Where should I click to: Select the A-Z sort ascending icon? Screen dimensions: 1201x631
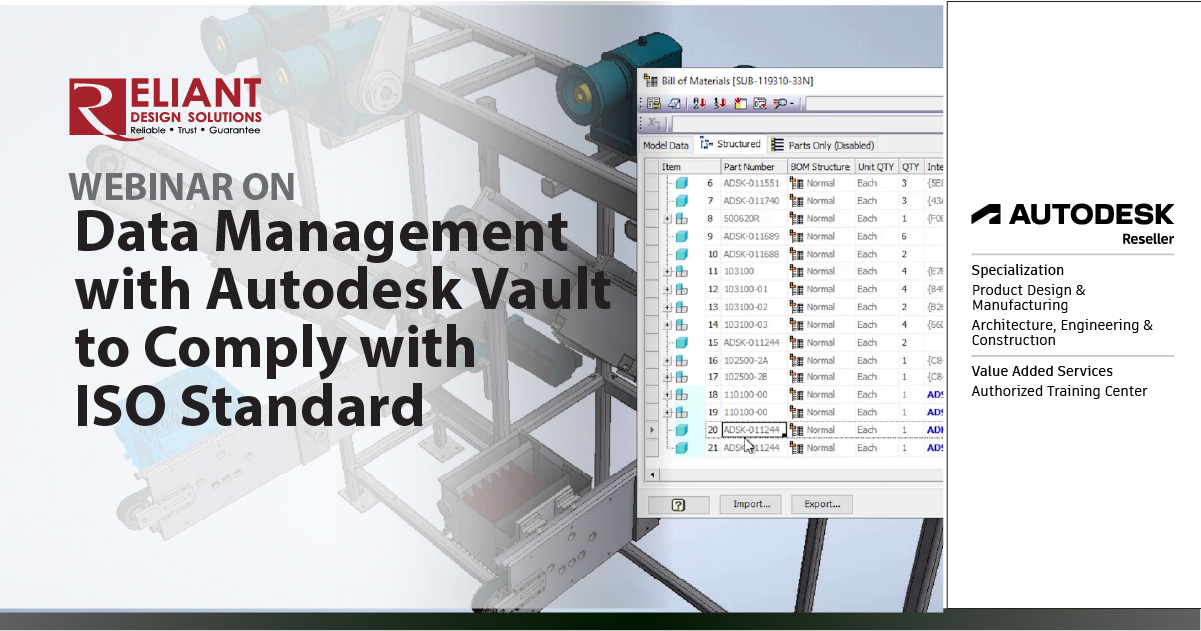(700, 103)
